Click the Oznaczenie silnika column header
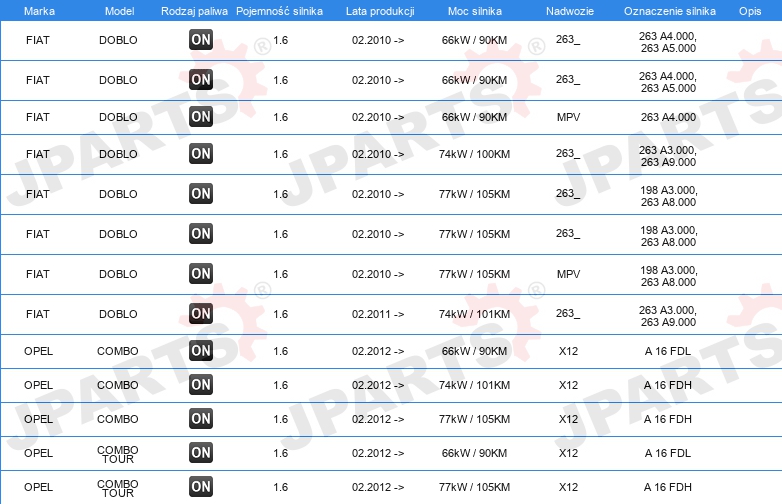 click(x=669, y=11)
